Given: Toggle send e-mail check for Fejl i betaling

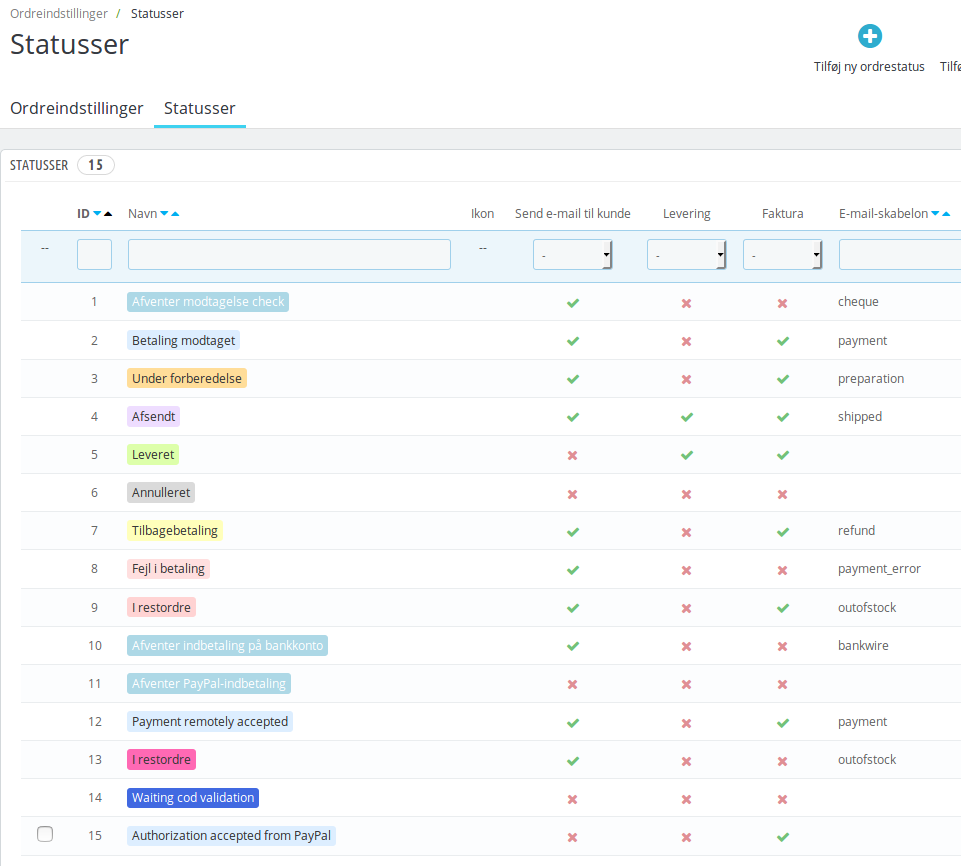Looking at the screenshot, I should coord(572,570).
